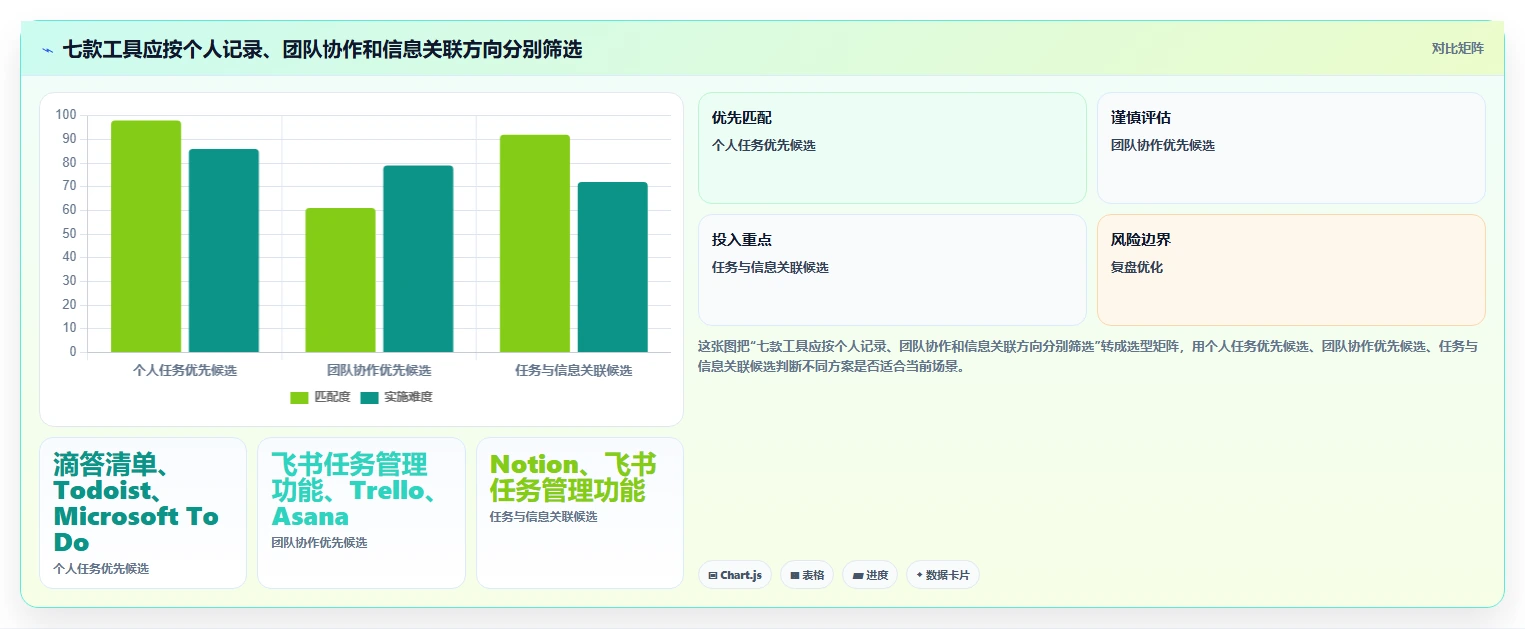Screen dimensions: 1525x629
Task: Click the Chart.js tag pill
Action: coord(735,575)
